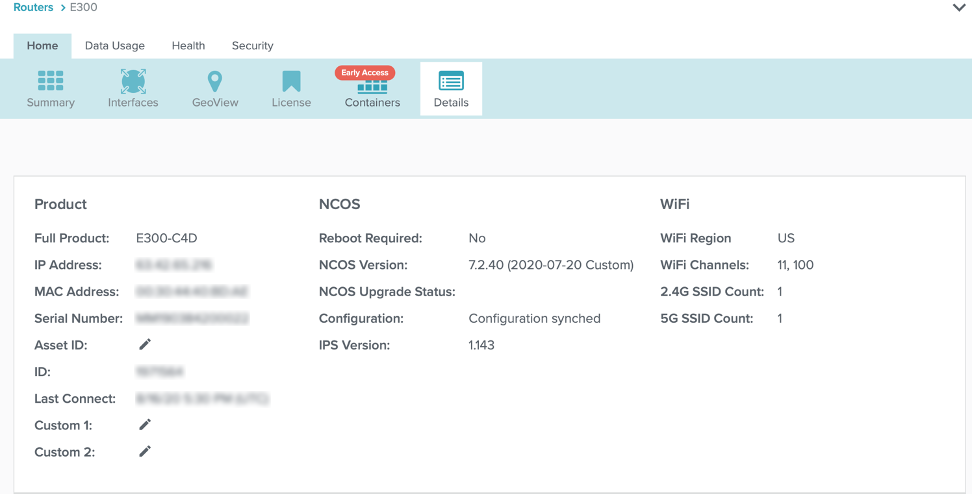This screenshot has width=972, height=494.
Task: Switch to the Data Usage tab
Action: pos(115,46)
